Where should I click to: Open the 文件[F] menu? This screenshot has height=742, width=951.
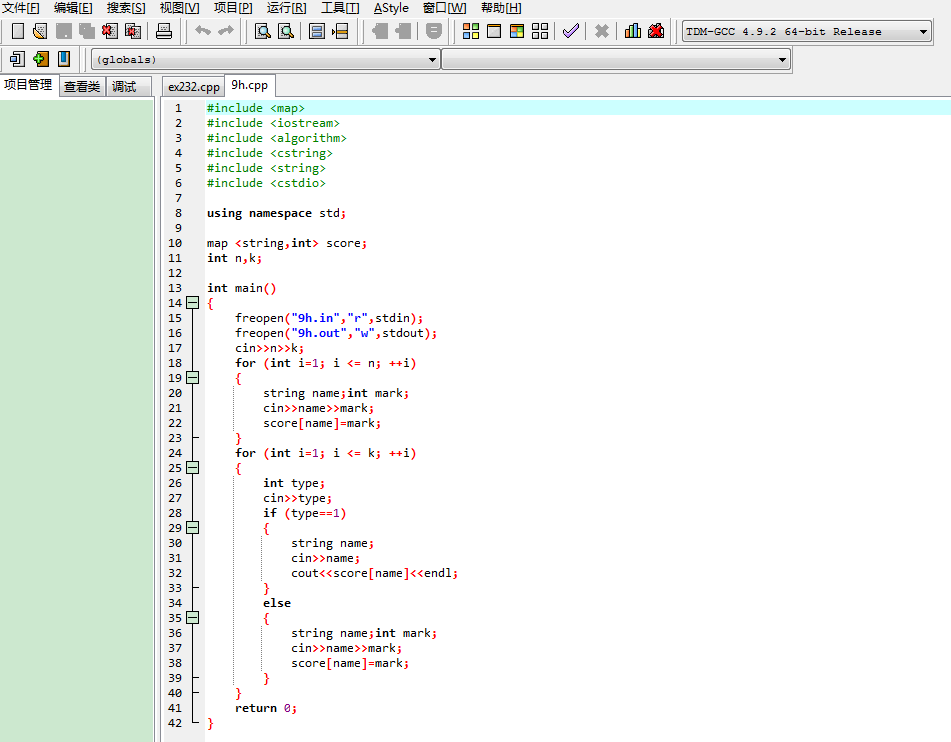pos(21,8)
